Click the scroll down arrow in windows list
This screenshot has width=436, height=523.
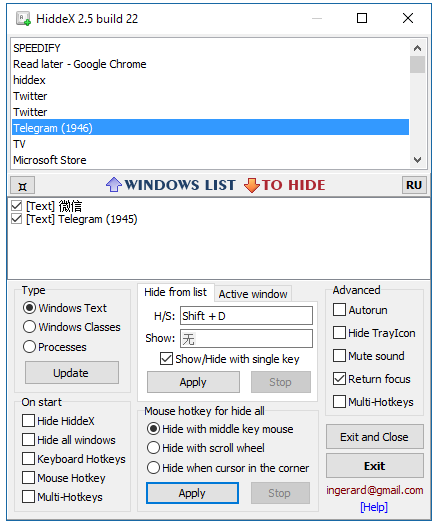coord(417,160)
